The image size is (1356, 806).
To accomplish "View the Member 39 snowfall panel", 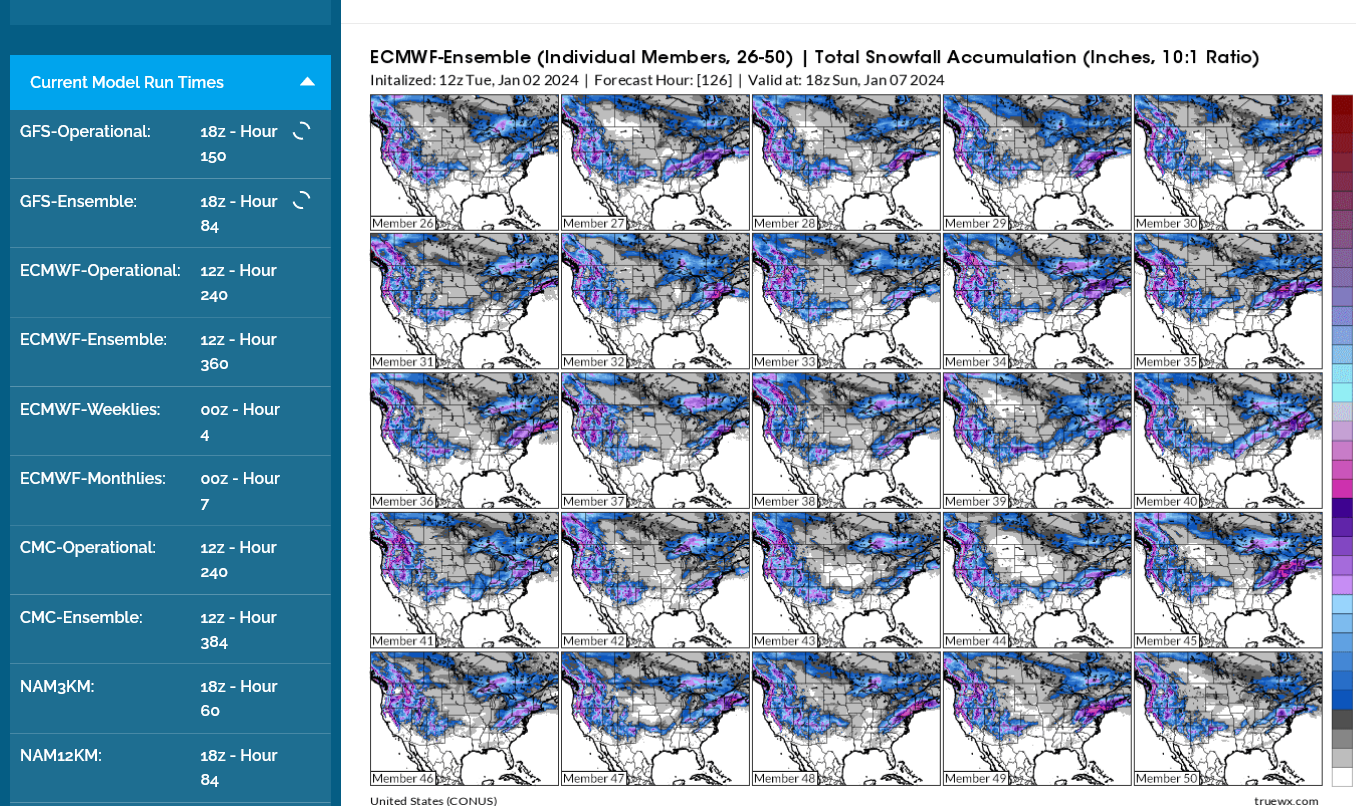I will 1036,440.
